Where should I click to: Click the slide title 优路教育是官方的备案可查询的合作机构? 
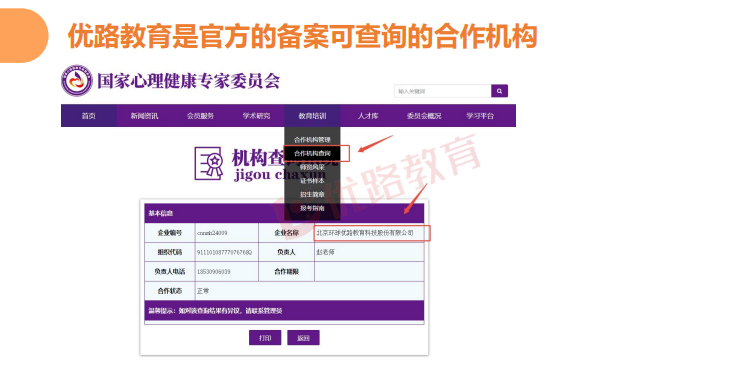point(302,36)
